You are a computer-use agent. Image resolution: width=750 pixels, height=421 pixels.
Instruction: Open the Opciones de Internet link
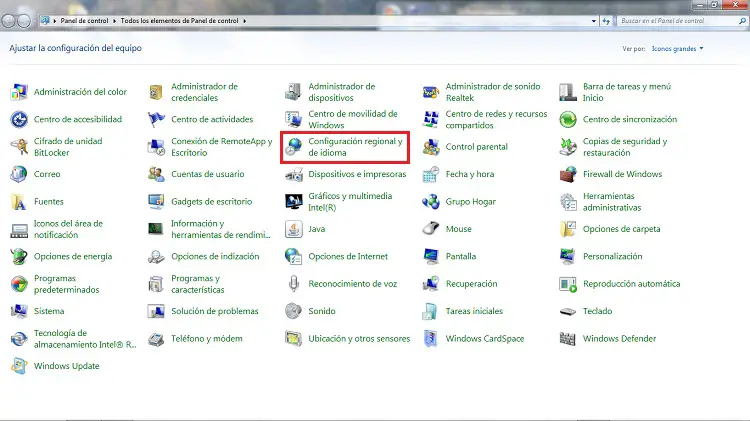click(348, 256)
